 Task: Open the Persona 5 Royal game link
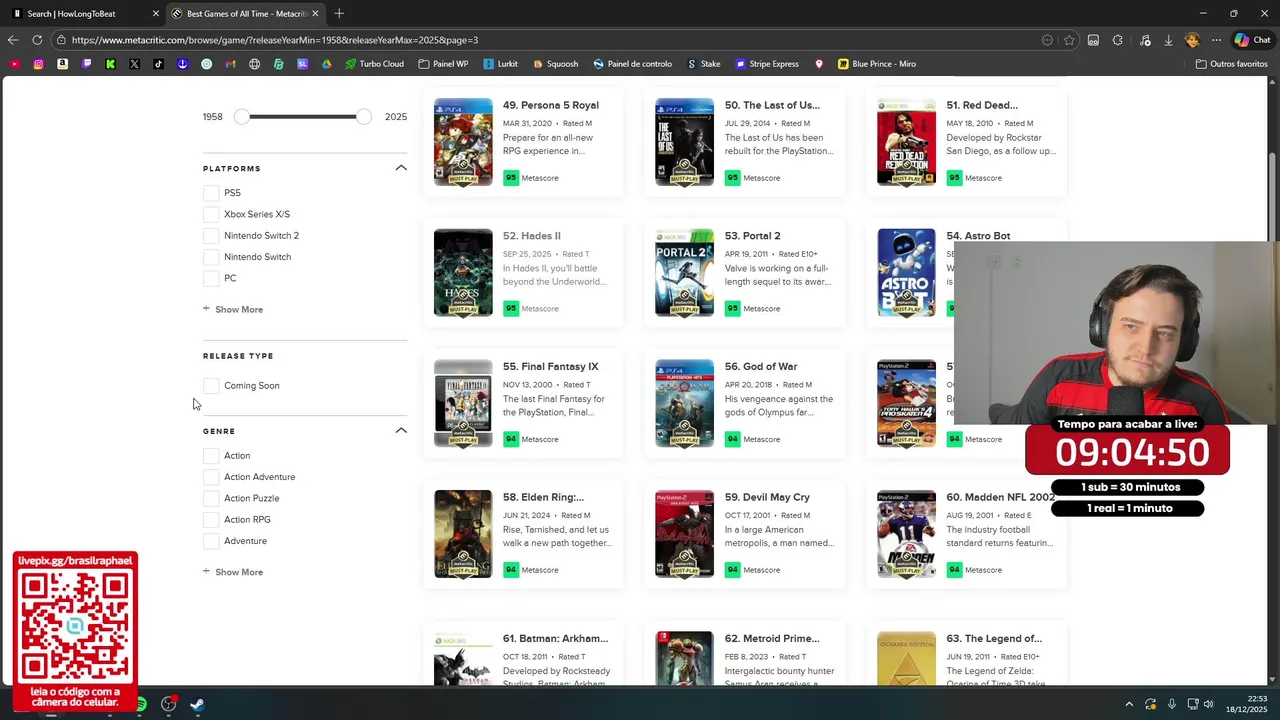(550, 105)
